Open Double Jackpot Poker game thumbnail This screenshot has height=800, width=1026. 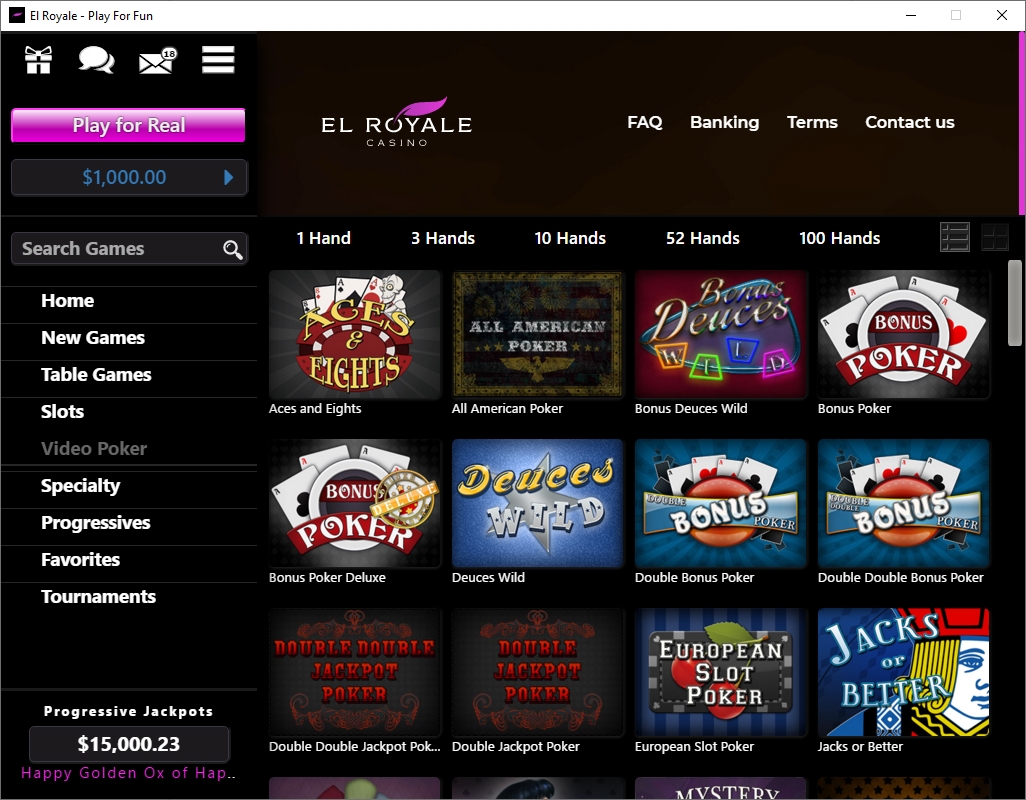pos(537,672)
